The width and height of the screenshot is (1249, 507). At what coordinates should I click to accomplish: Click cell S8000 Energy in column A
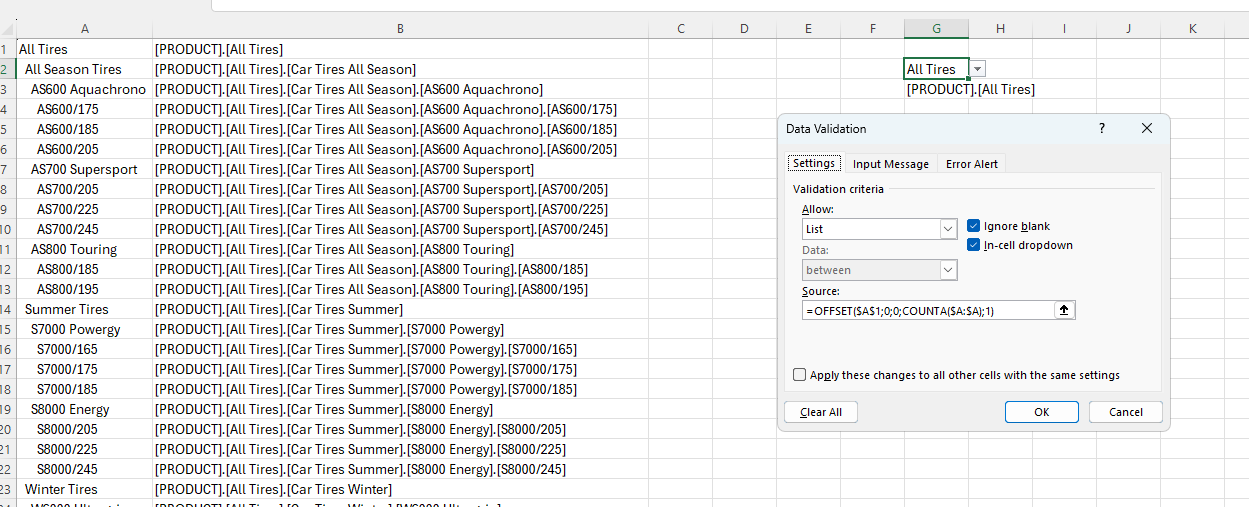[x=84, y=409]
